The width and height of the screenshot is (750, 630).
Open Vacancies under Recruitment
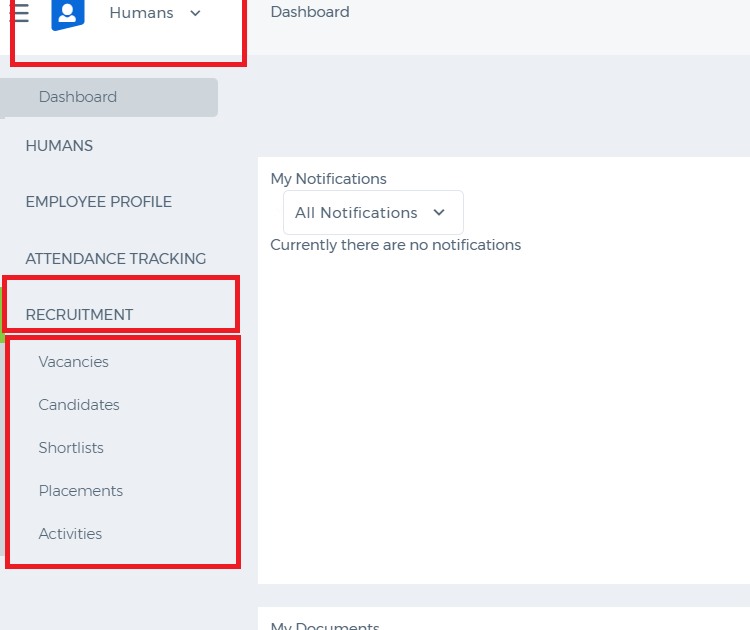point(74,362)
